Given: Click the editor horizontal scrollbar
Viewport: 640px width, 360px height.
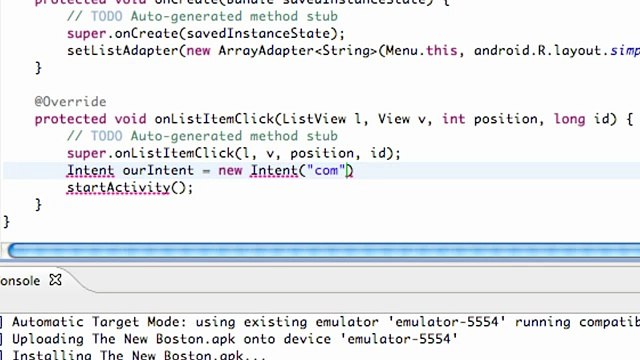Looking at the screenshot, I should click(324, 250).
